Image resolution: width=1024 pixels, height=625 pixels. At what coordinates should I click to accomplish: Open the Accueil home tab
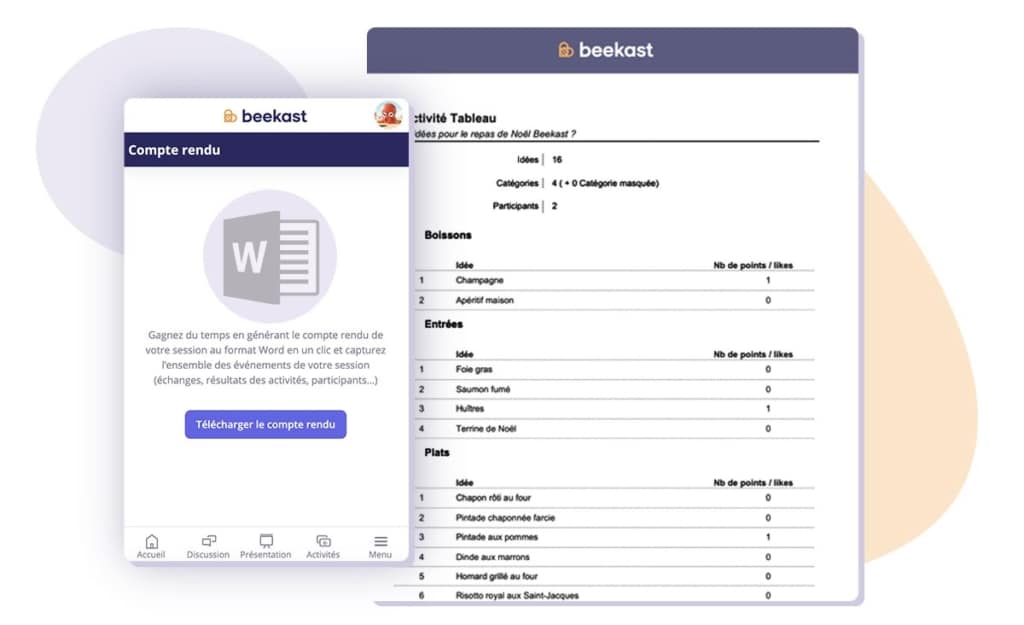point(151,546)
